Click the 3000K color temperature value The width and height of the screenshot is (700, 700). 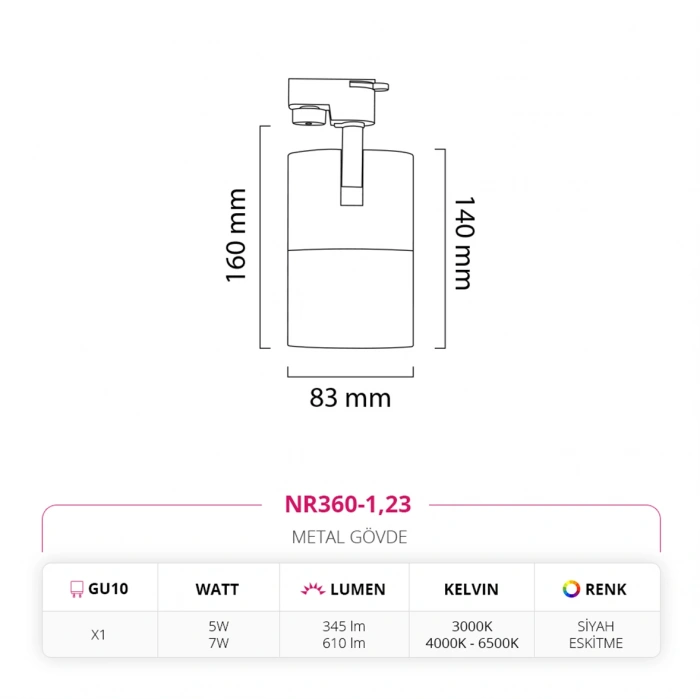[x=471, y=627]
